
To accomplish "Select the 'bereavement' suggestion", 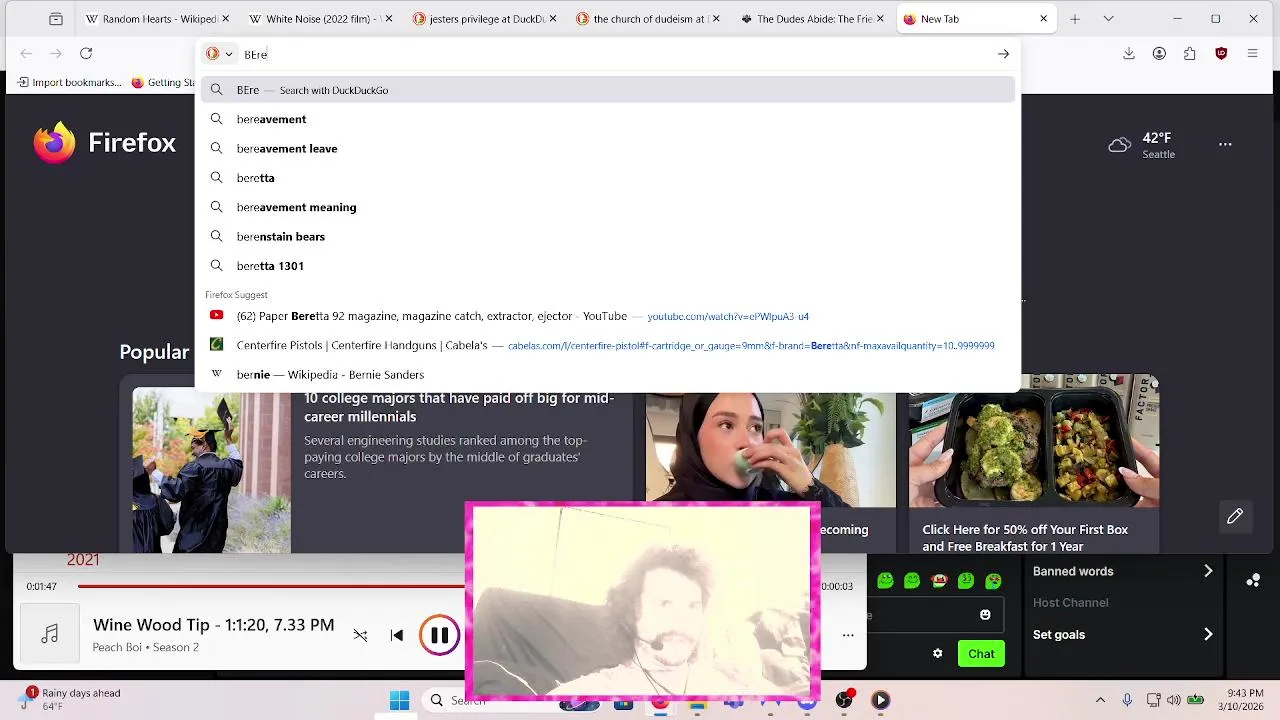I will pyautogui.click(x=608, y=119).
